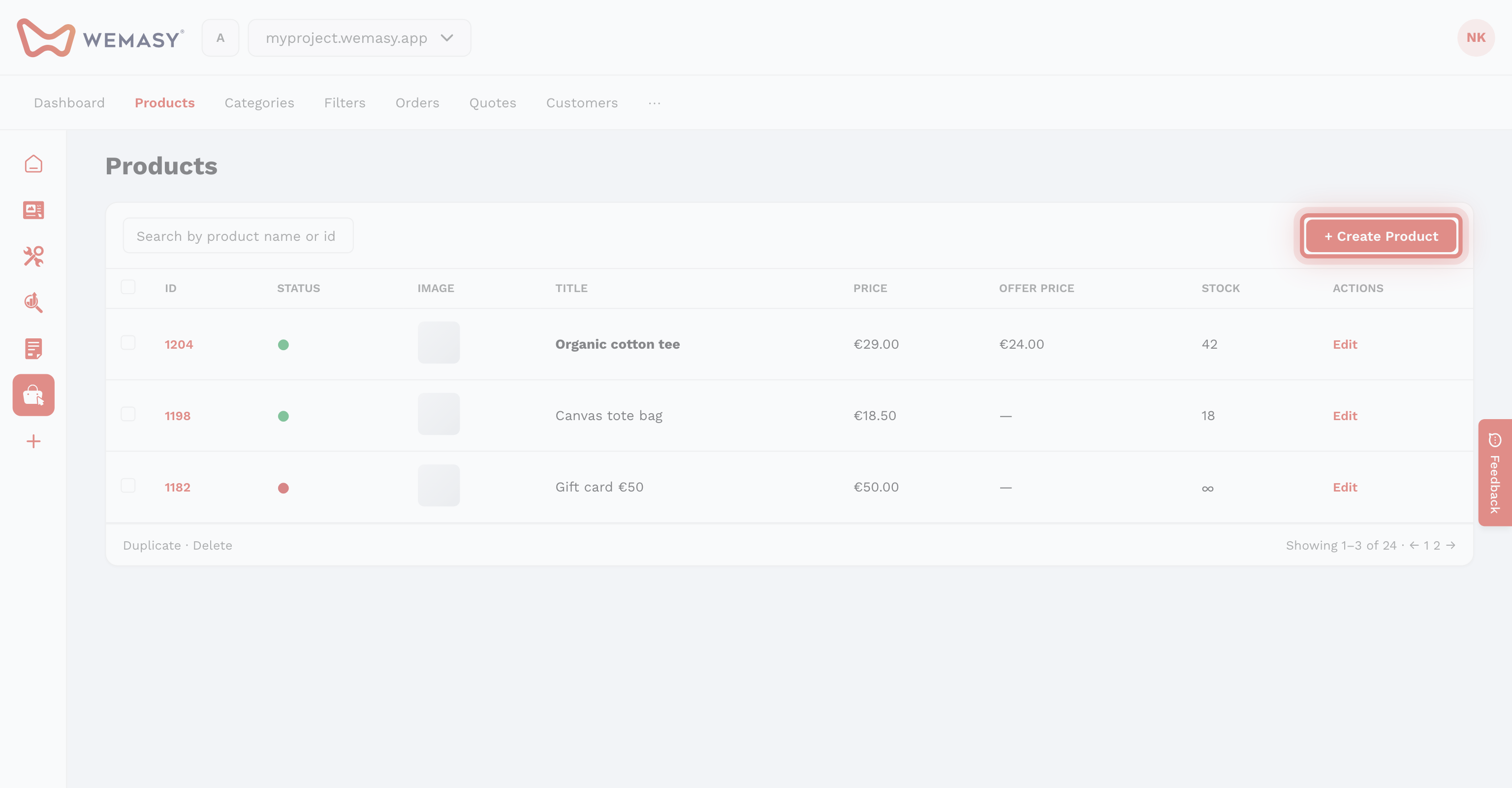
Task: Click the Wemasy logo
Action: click(100, 37)
